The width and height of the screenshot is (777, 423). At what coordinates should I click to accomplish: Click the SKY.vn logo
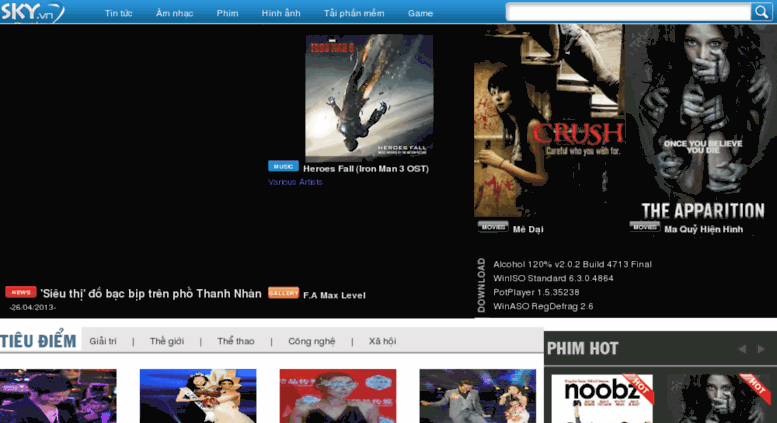pos(33,12)
